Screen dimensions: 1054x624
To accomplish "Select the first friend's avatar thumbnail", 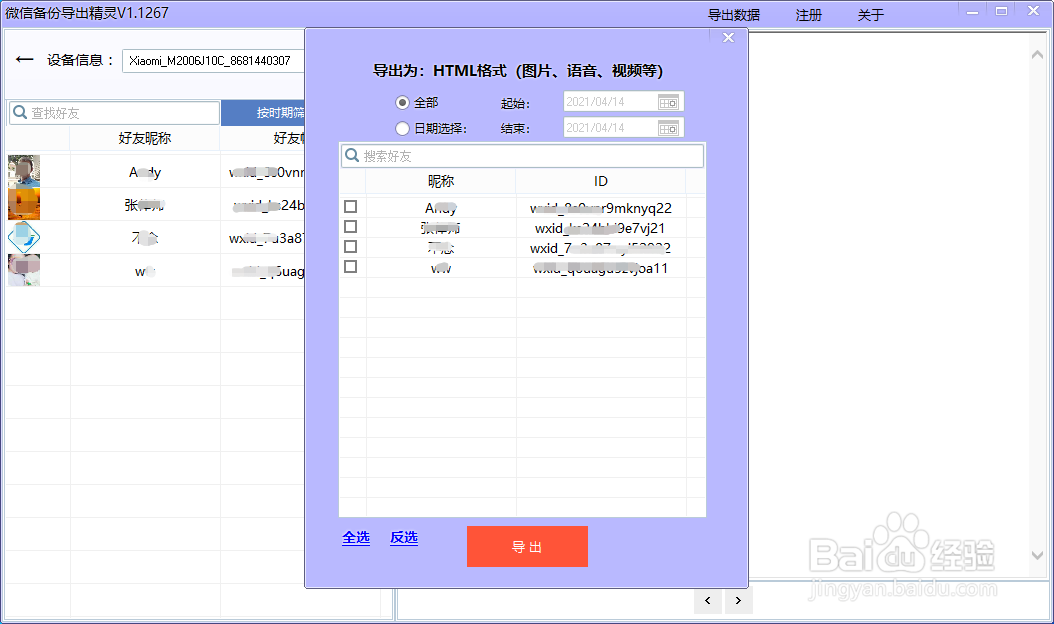I will pos(24,171).
